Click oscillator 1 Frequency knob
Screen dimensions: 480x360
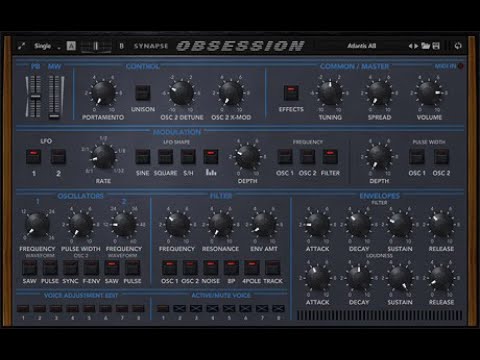37,224
